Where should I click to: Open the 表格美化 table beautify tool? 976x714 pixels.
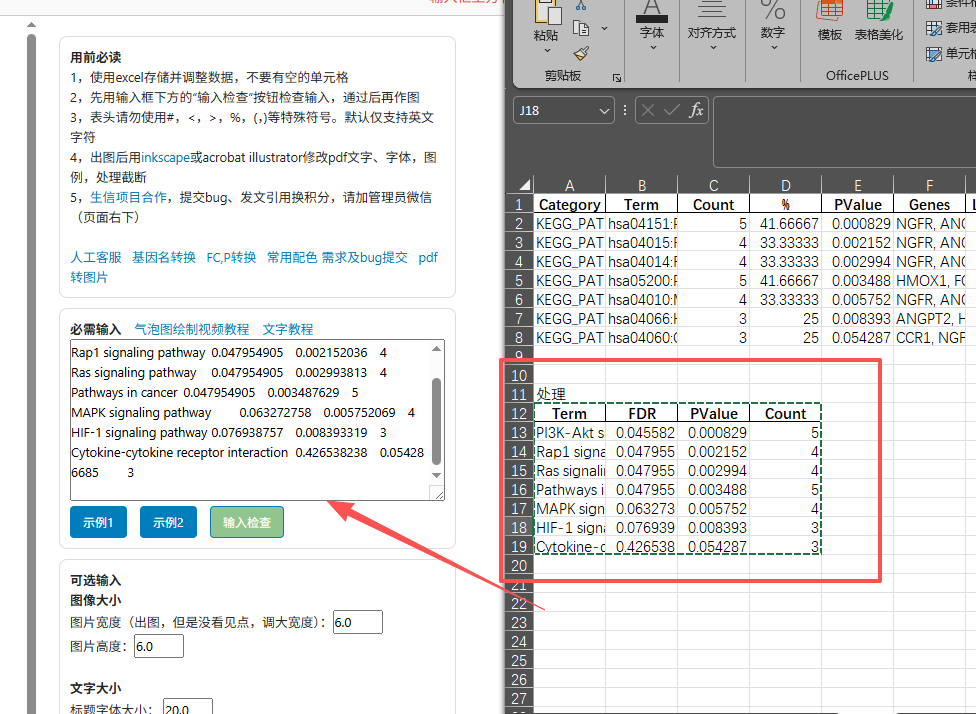(x=878, y=22)
